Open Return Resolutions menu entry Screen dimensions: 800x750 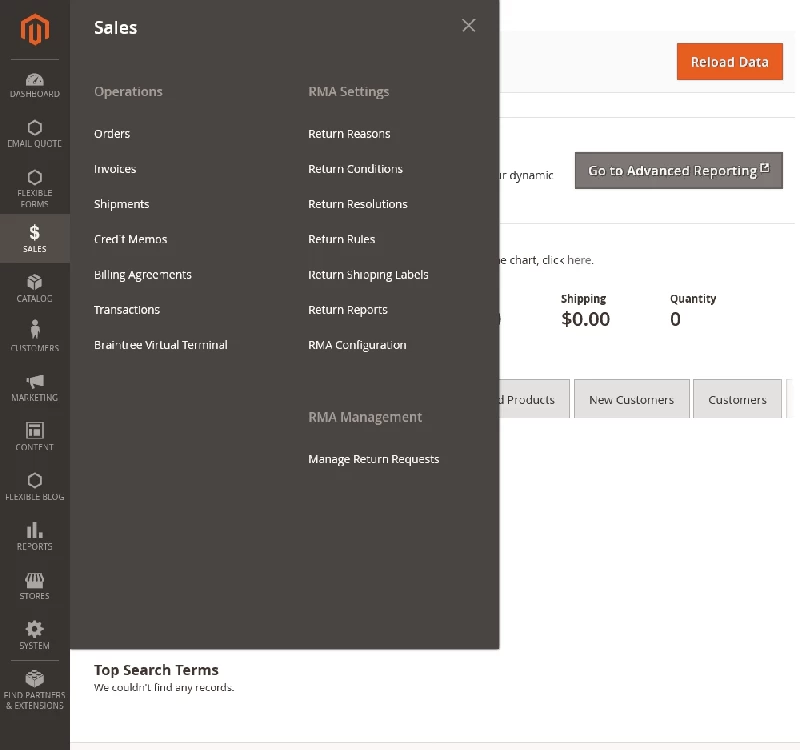(358, 204)
